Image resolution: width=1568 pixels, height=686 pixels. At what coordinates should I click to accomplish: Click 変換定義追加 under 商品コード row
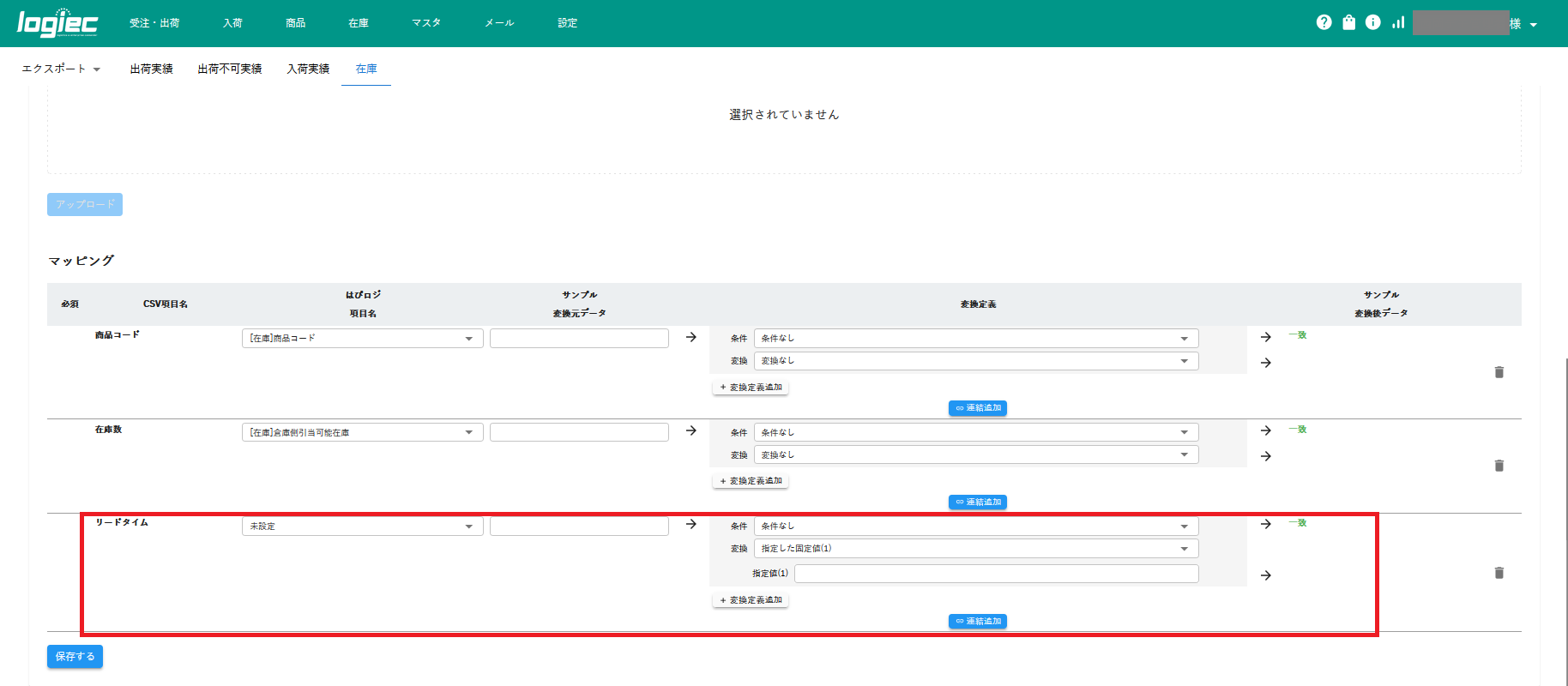(751, 388)
